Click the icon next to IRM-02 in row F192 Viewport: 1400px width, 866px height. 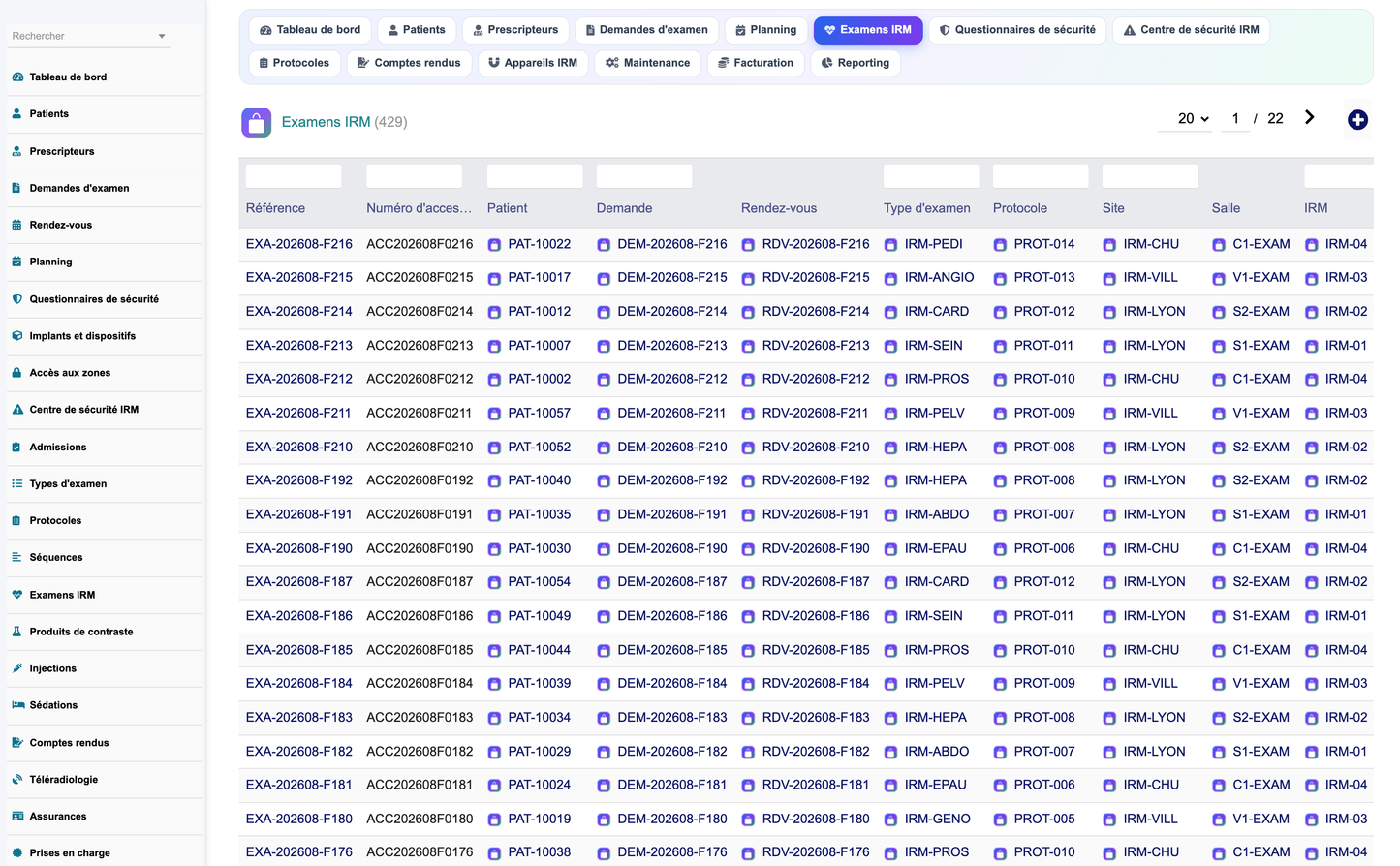(1312, 481)
